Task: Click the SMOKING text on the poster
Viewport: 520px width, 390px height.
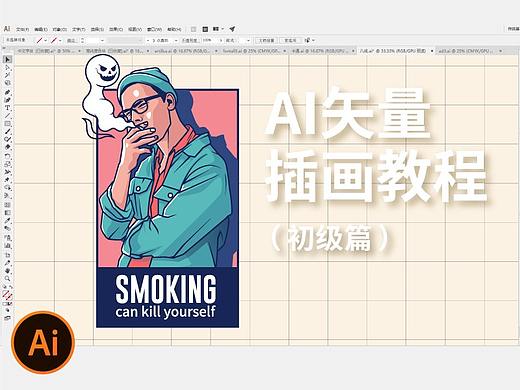Action: 166,289
